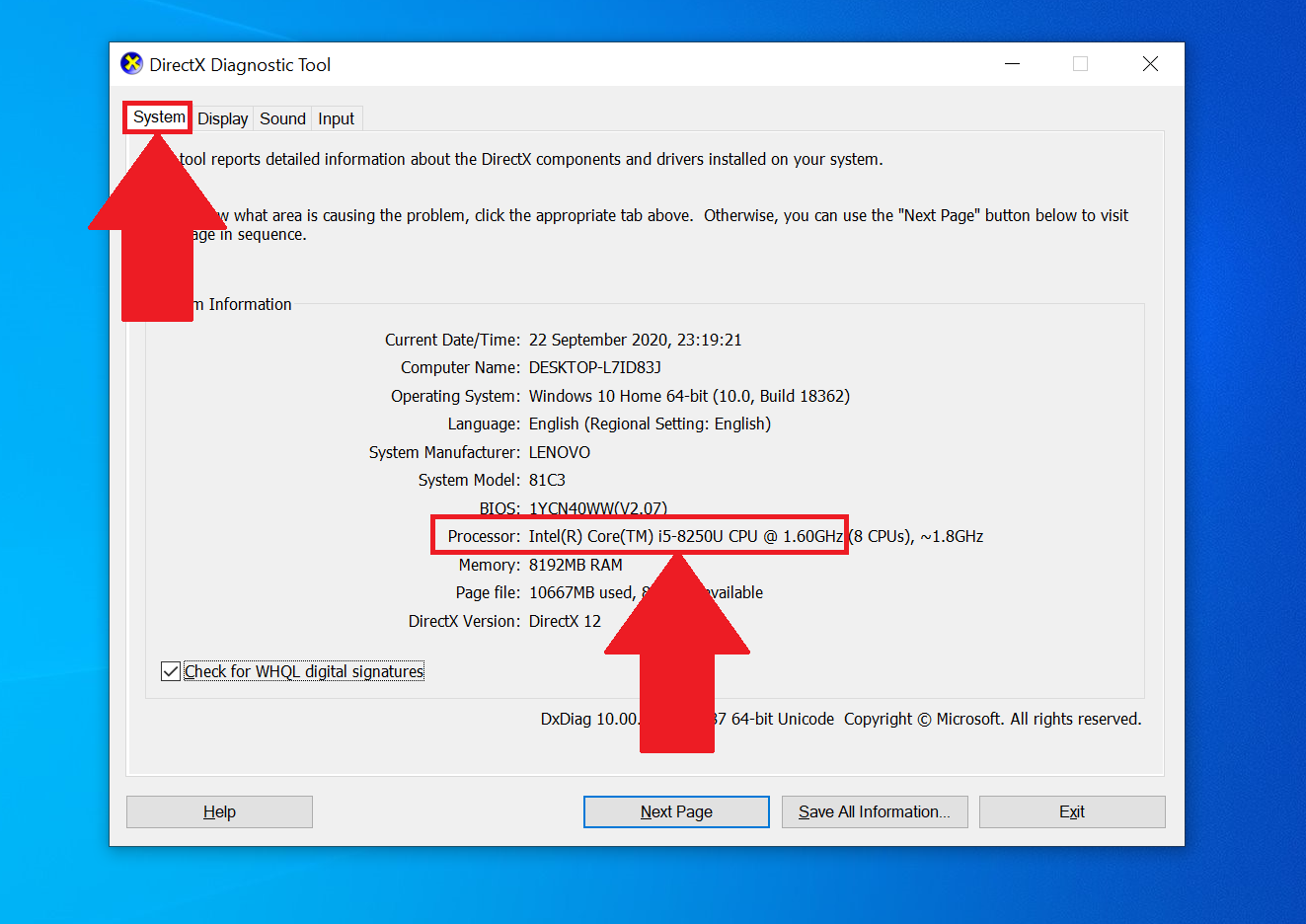Image resolution: width=1306 pixels, height=924 pixels.
Task: Click the DirectX logo in the title bar
Action: click(129, 63)
